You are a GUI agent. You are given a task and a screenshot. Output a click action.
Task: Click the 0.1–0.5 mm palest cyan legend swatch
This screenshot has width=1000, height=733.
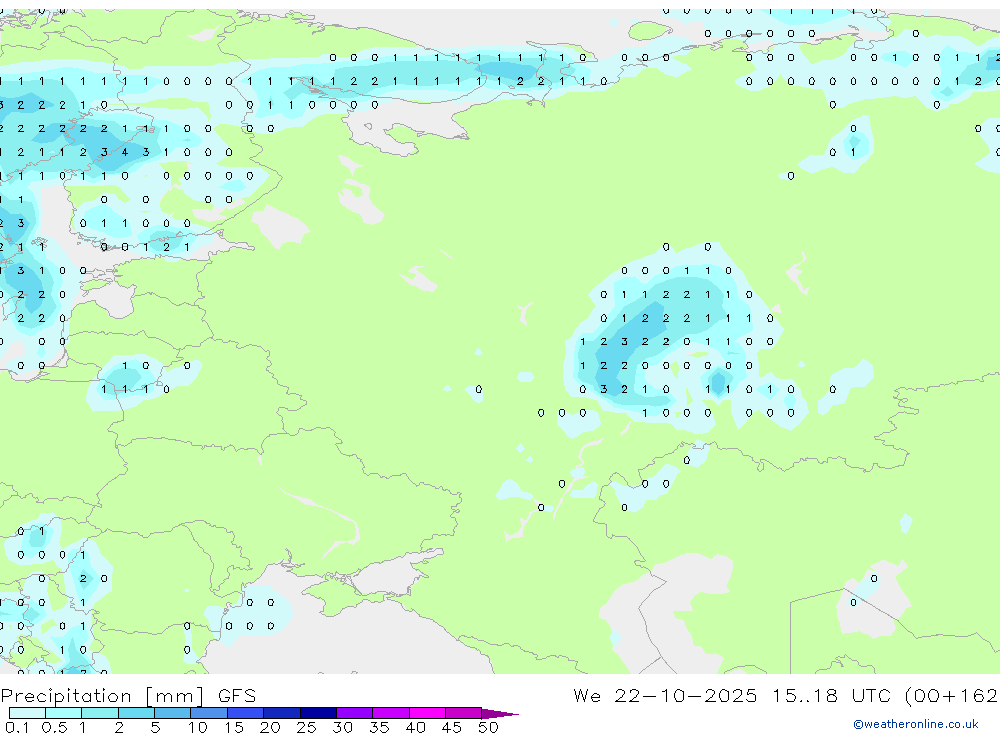coord(27,713)
